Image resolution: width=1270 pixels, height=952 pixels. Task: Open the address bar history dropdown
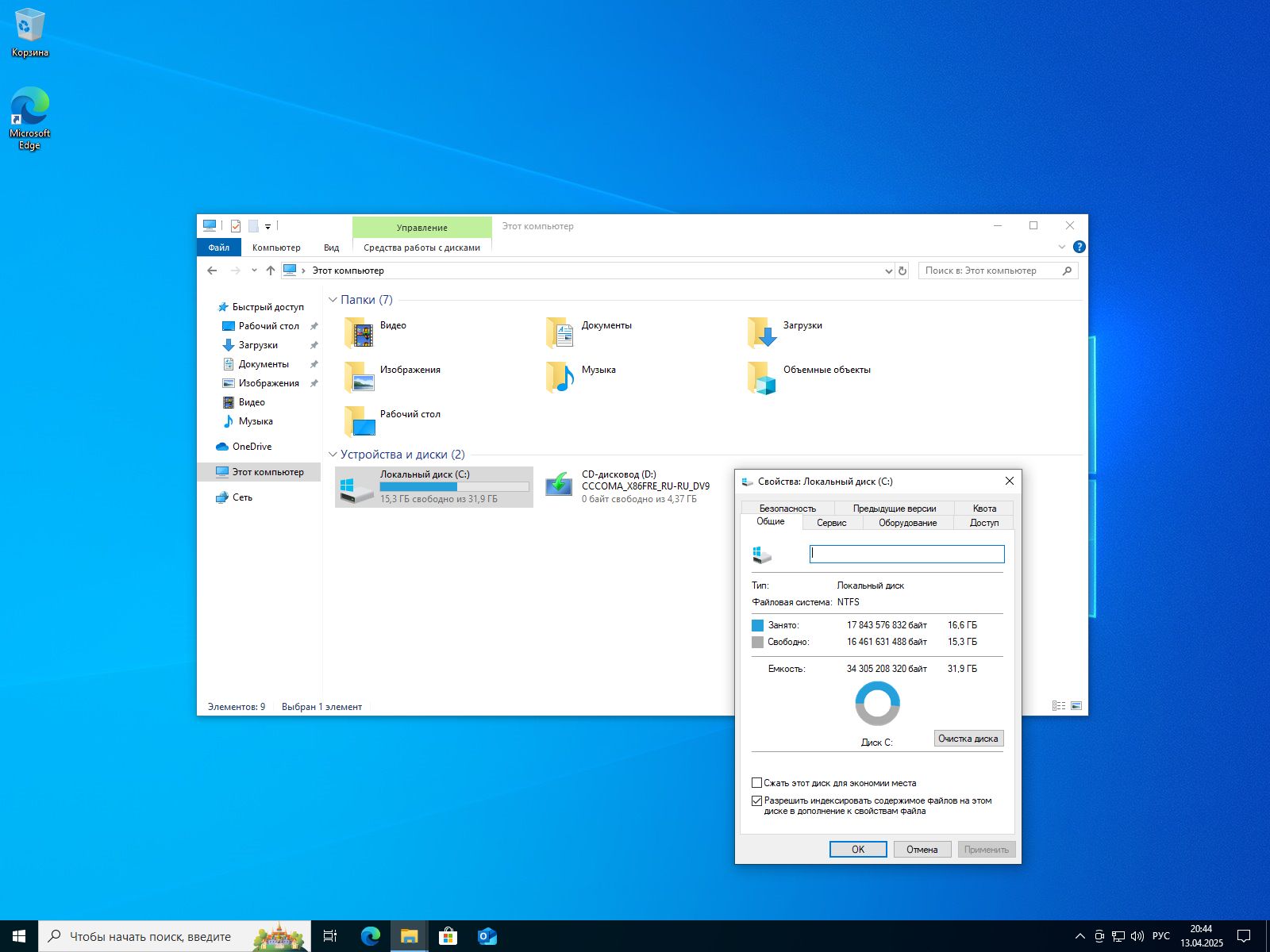[888, 271]
